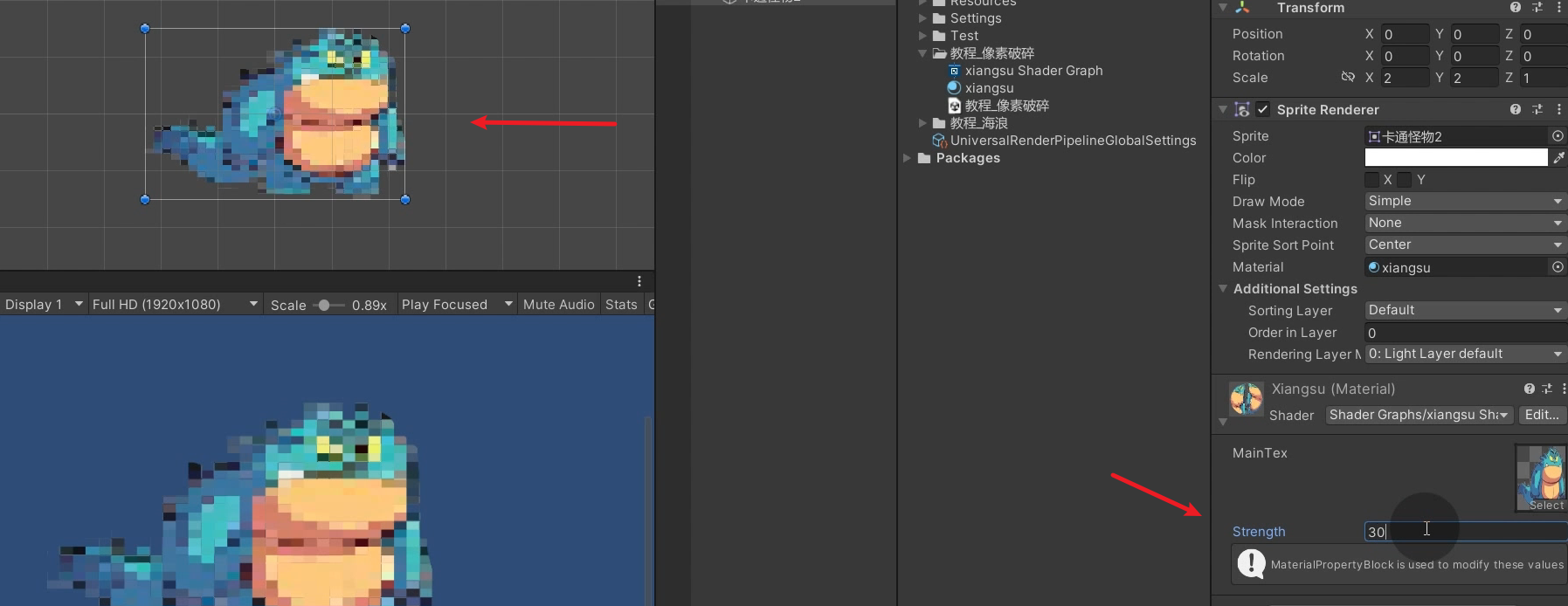Click the Game view Scale slider
This screenshot has width=1568, height=606.
pos(329,305)
